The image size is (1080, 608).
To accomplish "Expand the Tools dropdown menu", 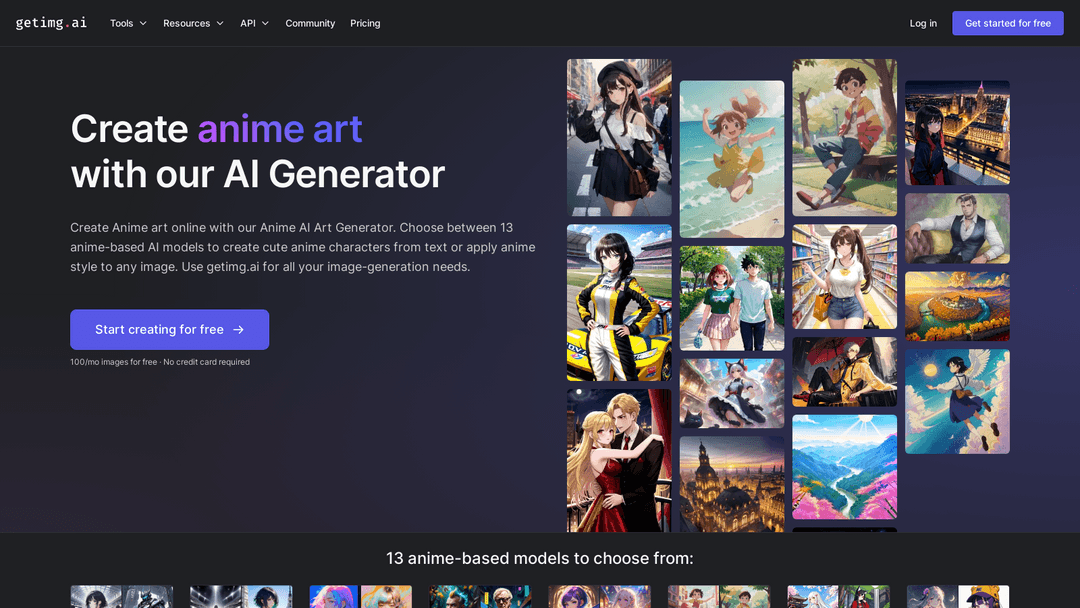I will [128, 23].
